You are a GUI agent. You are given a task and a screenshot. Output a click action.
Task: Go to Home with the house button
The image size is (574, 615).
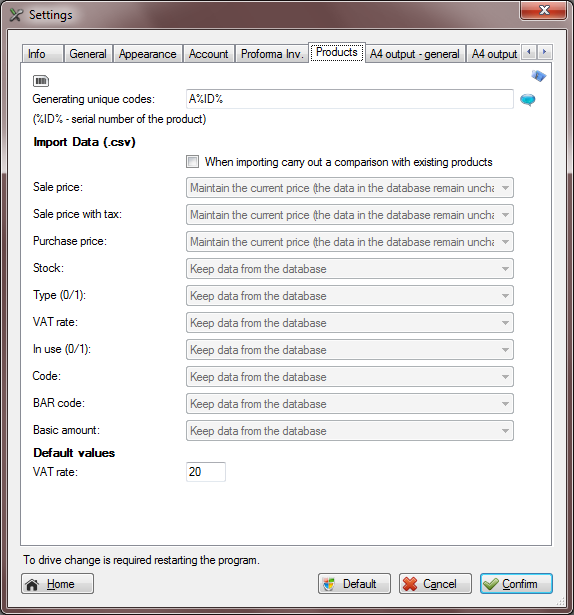[57, 584]
